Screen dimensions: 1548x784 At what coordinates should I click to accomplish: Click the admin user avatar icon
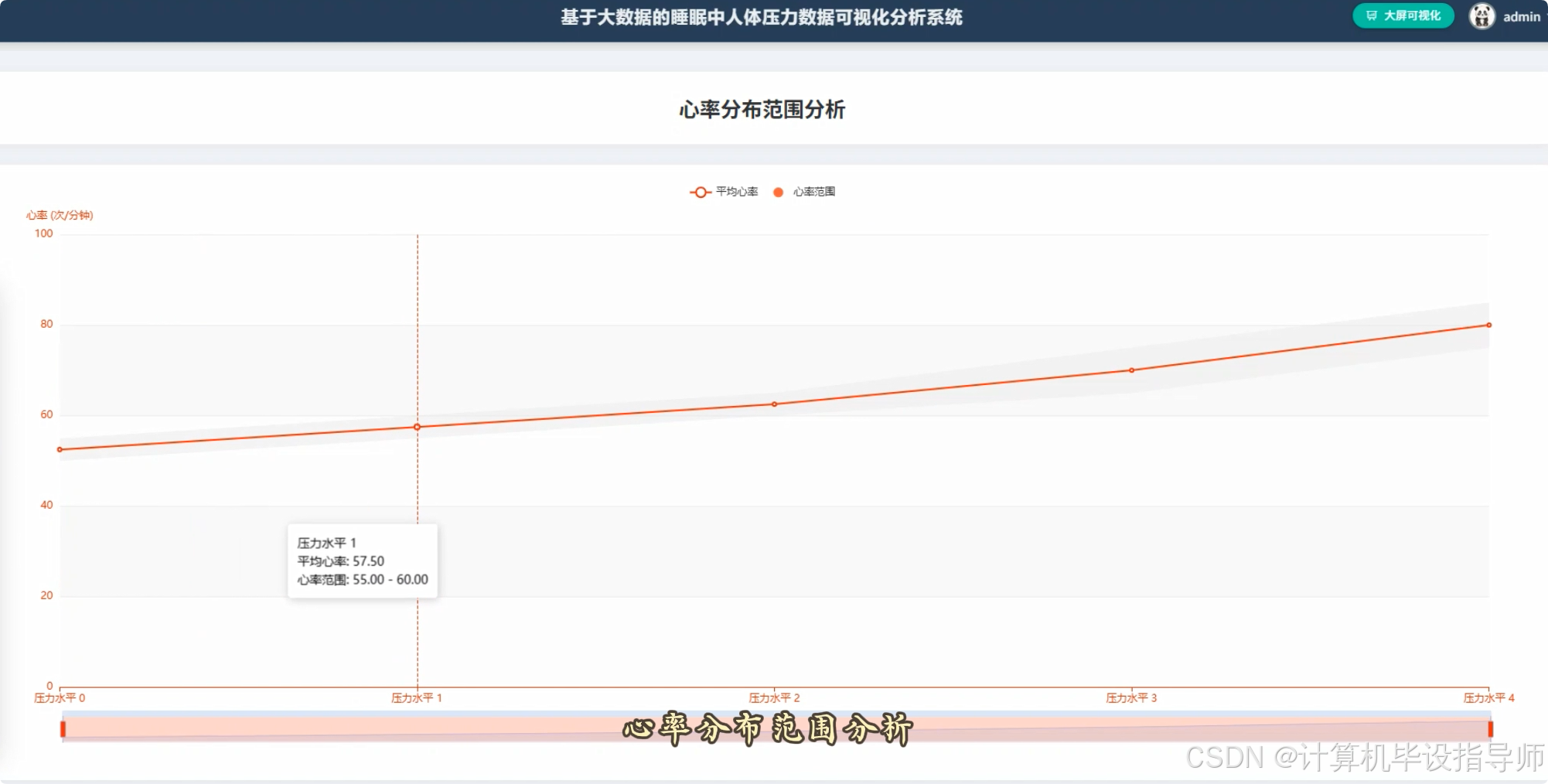(1482, 16)
